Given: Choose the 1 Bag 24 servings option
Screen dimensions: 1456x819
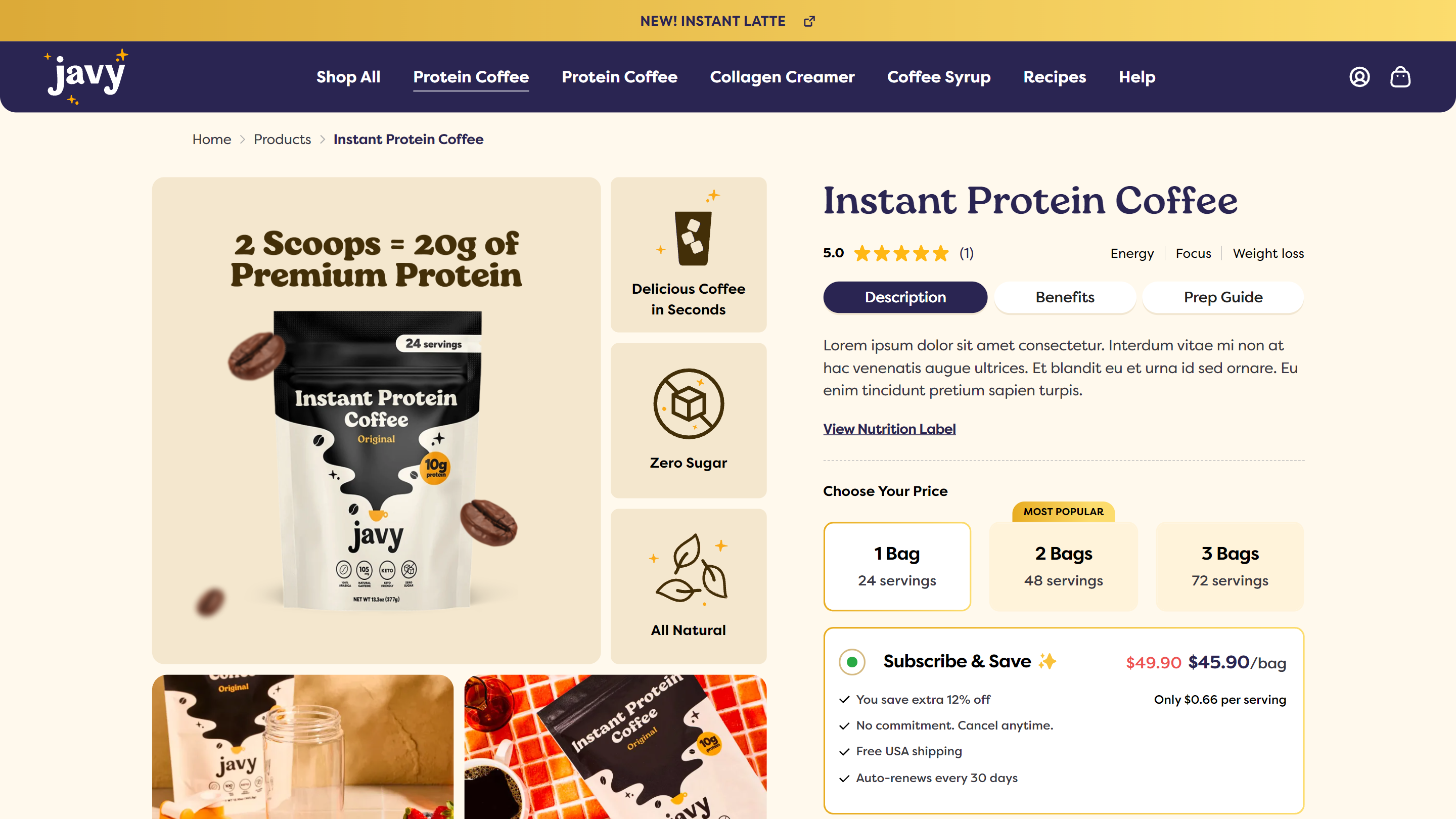Looking at the screenshot, I should pyautogui.click(x=897, y=566).
